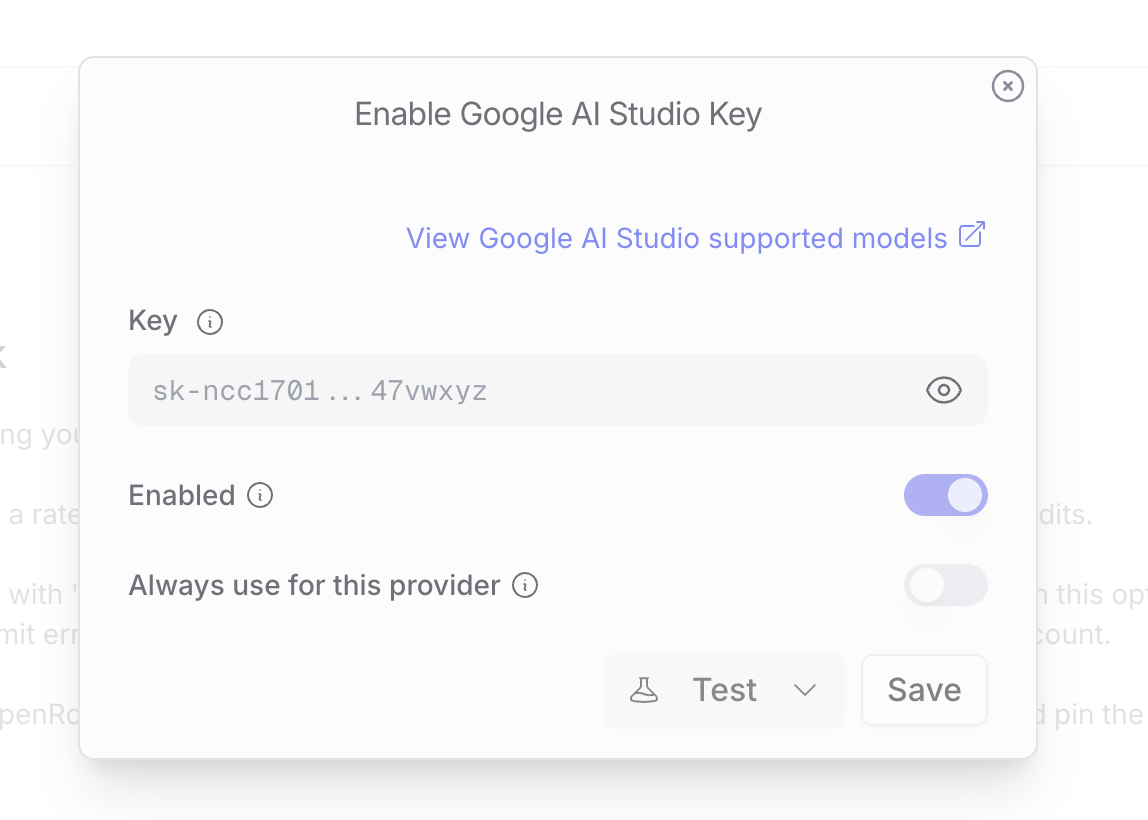This screenshot has width=1148, height=820.
Task: Click the eye icon in the key field
Action: coord(944,390)
